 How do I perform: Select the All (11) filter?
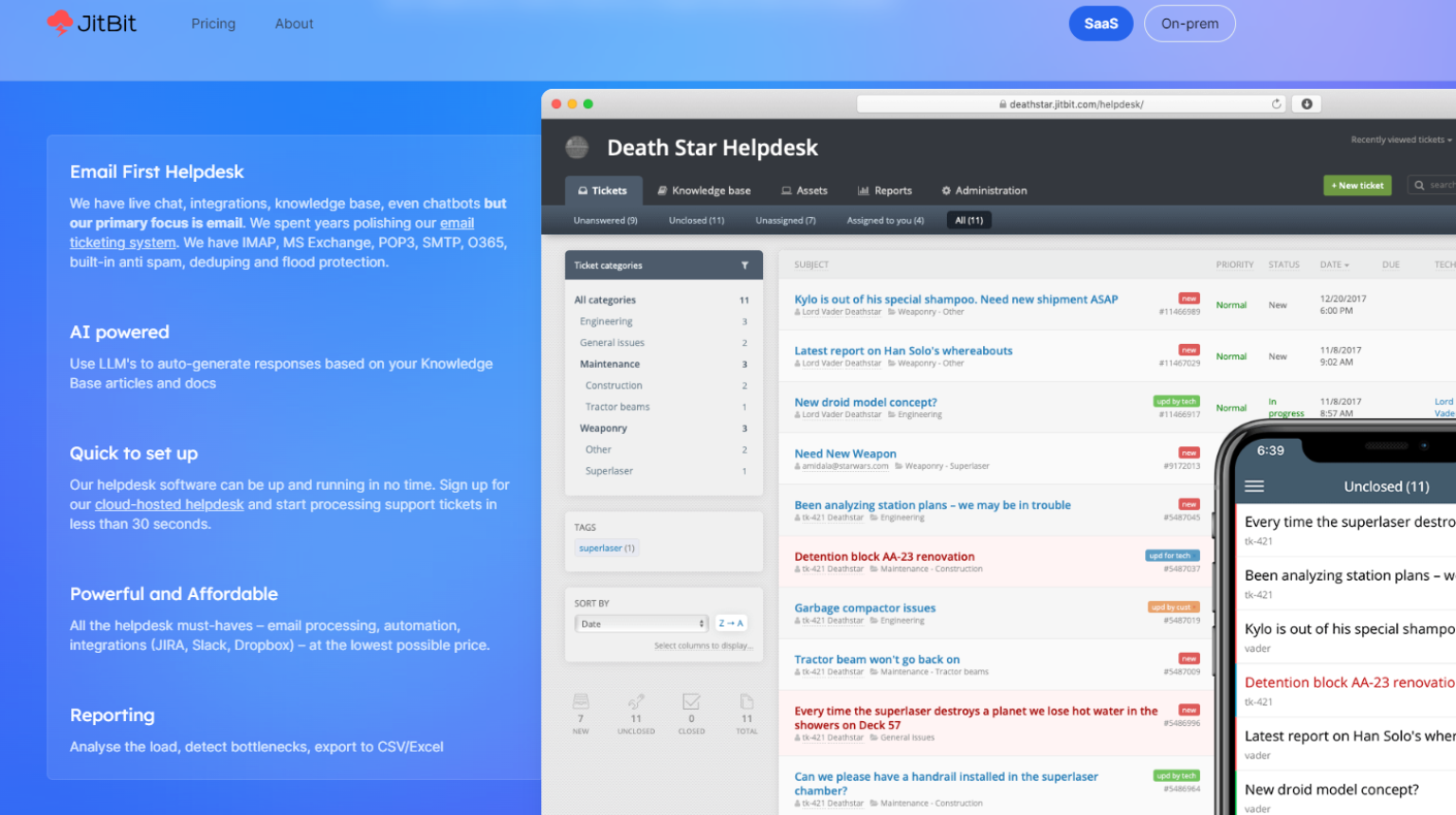pyautogui.click(x=969, y=221)
